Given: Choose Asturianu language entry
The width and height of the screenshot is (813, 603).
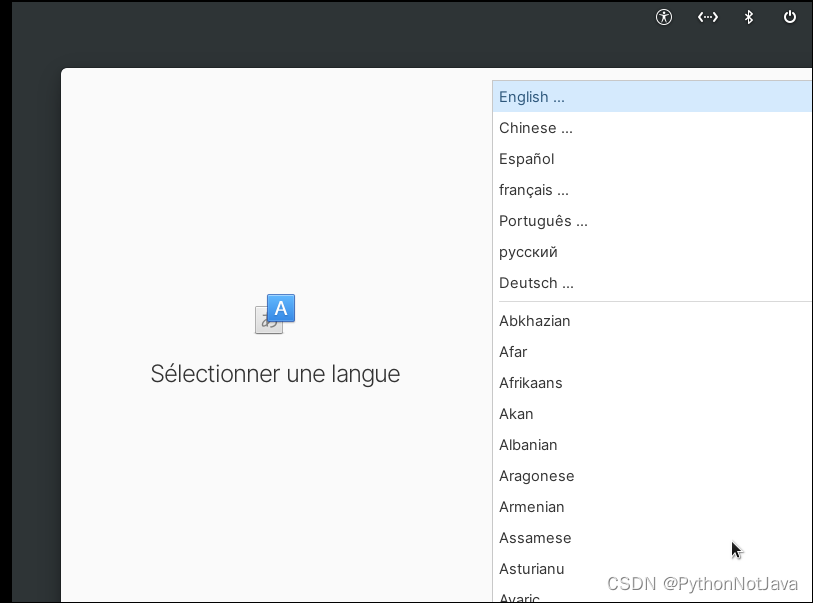Looking at the screenshot, I should pos(652,569).
